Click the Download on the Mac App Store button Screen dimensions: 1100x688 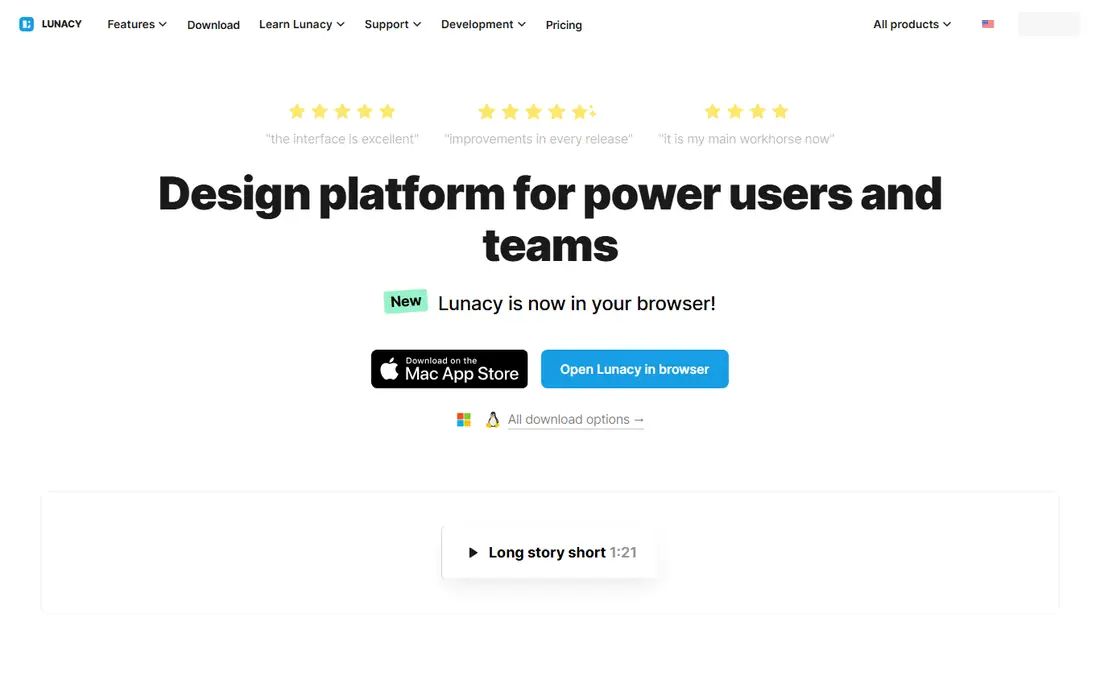tap(449, 369)
